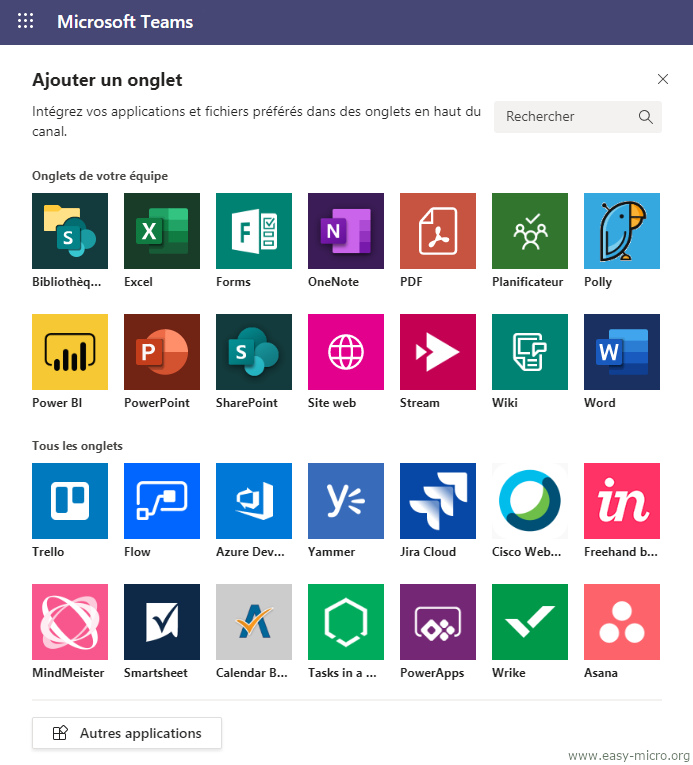Image resolution: width=693 pixels, height=765 pixels.
Task: Select the Stream app icon
Action: click(x=438, y=352)
